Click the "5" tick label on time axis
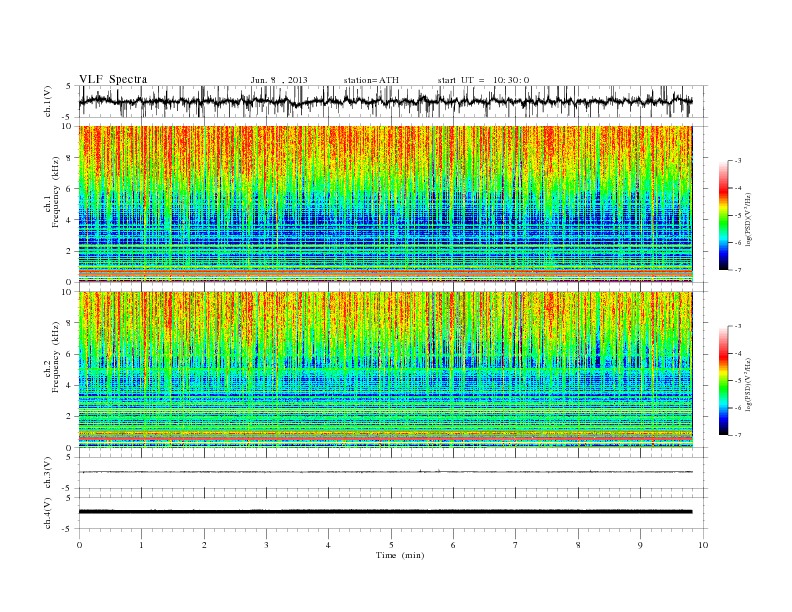This screenshot has height=612, width=792. point(391,545)
